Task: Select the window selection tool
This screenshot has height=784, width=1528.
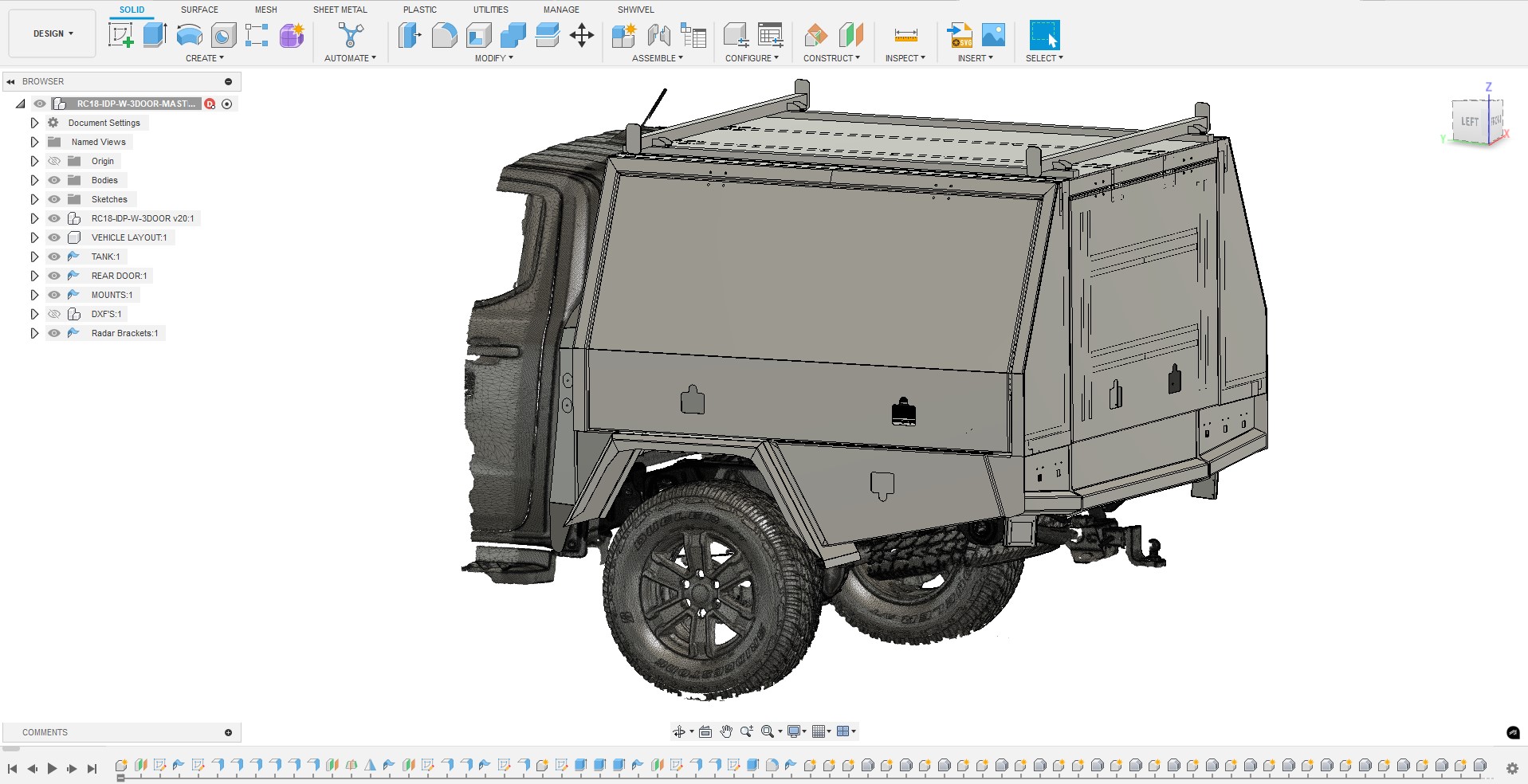Action: [x=1044, y=35]
